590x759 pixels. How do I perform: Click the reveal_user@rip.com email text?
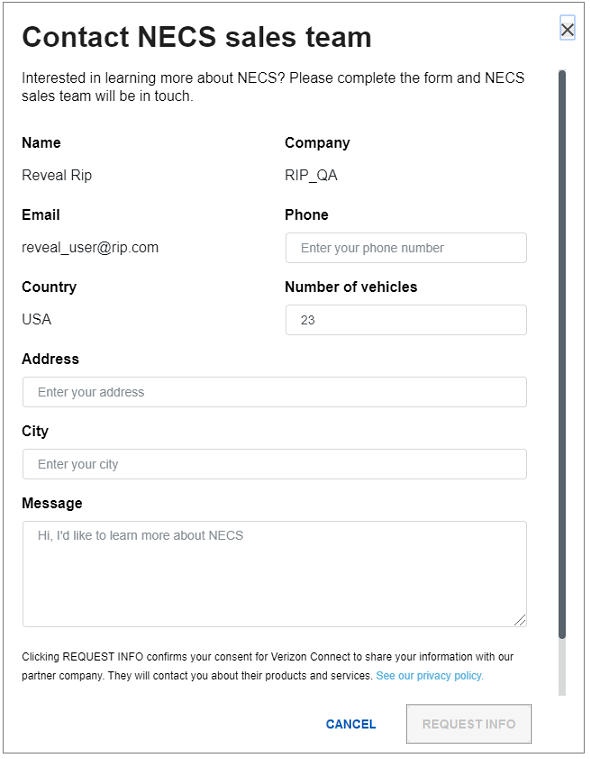(90, 248)
